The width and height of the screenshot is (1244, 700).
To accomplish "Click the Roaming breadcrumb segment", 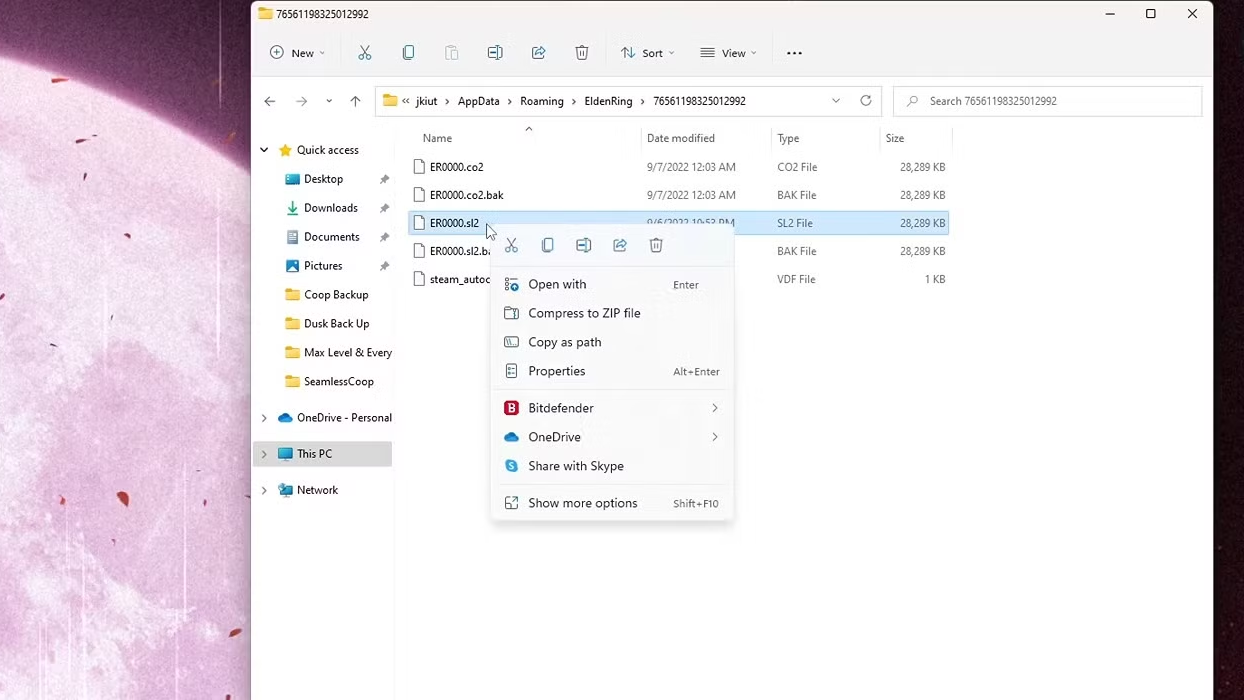I will (542, 101).
